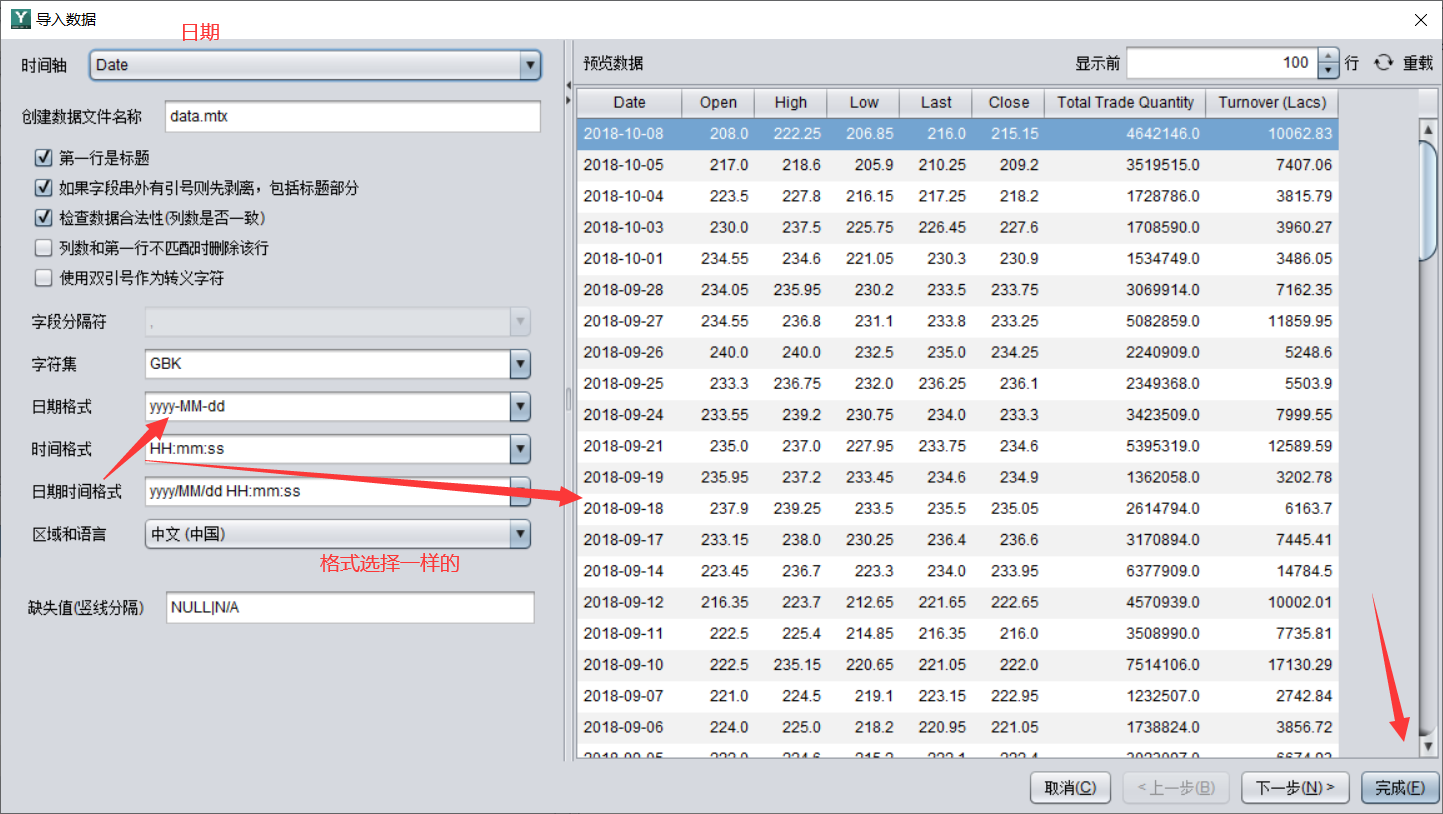Click the app icon in the title bar
Screen dimensions: 1443x814
(x=20, y=19)
